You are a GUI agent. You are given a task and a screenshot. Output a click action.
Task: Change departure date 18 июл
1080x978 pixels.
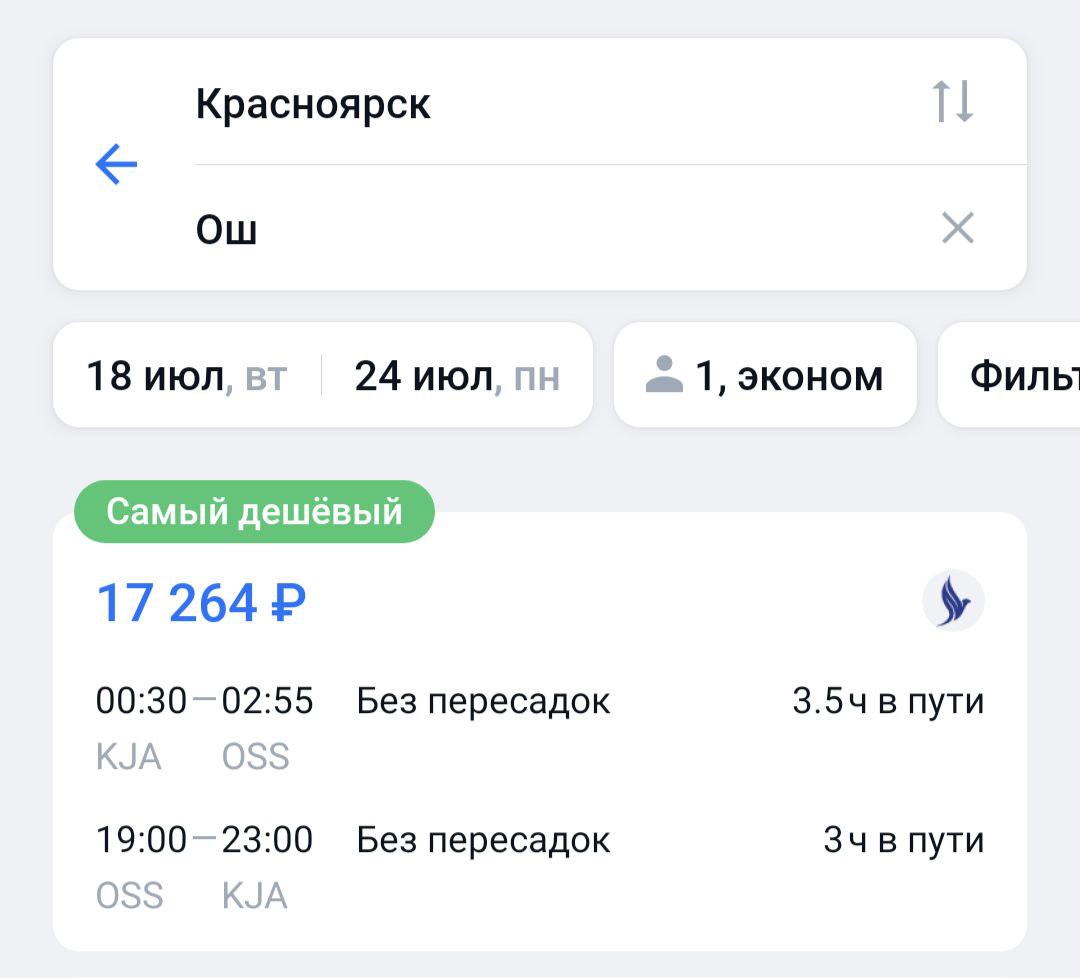[186, 376]
